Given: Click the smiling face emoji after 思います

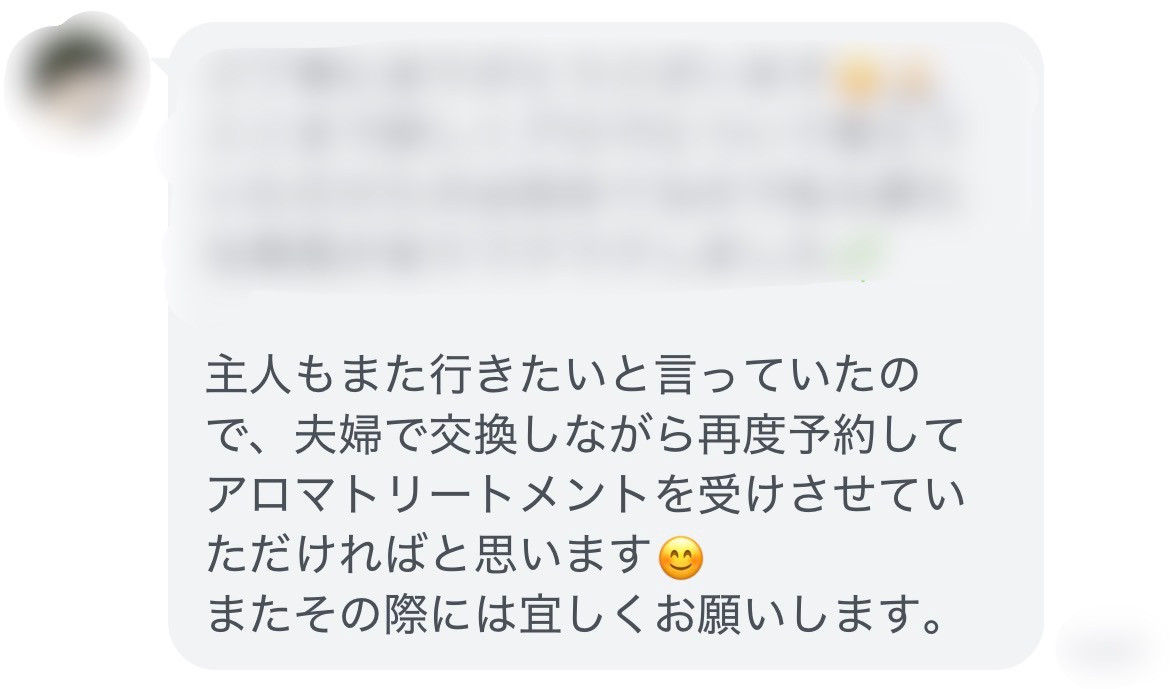Looking at the screenshot, I should tap(681, 558).
